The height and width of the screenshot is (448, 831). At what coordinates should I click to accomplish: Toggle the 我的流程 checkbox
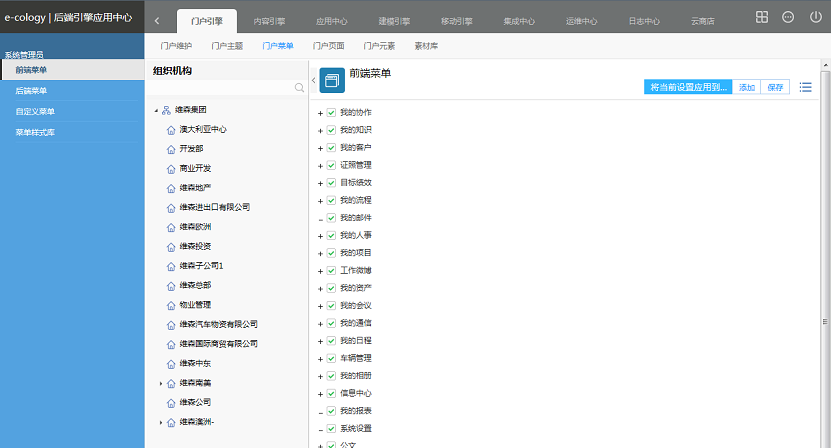point(331,200)
